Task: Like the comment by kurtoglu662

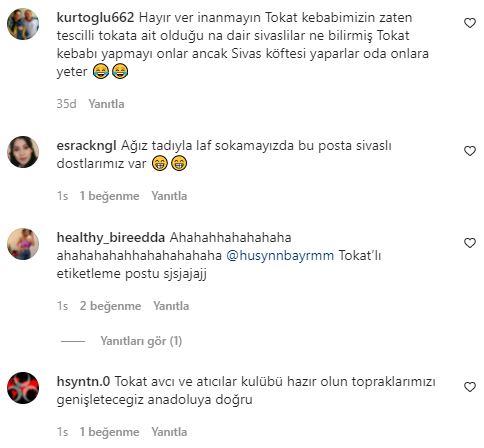Action: point(470,23)
